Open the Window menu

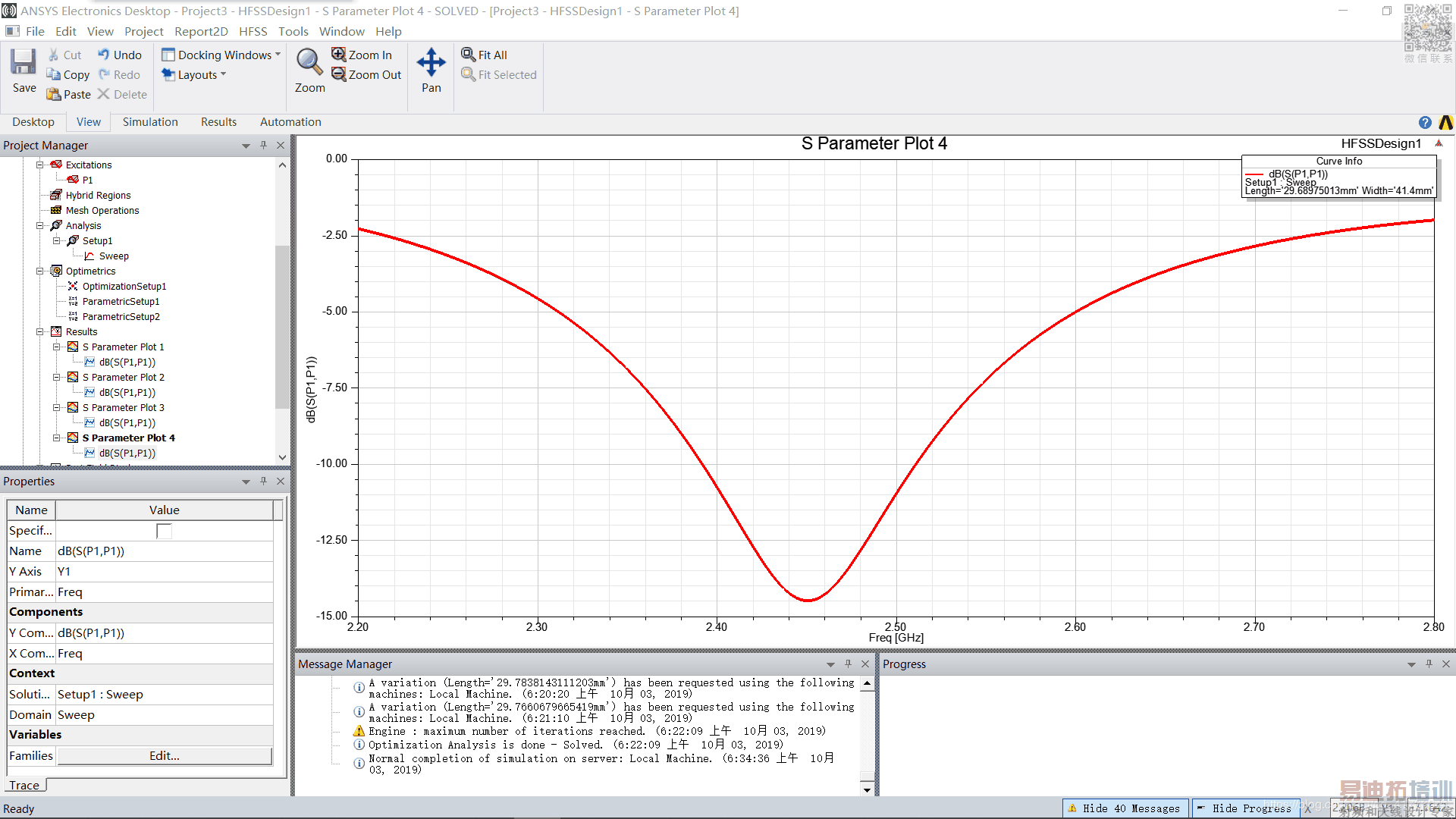pos(341,31)
